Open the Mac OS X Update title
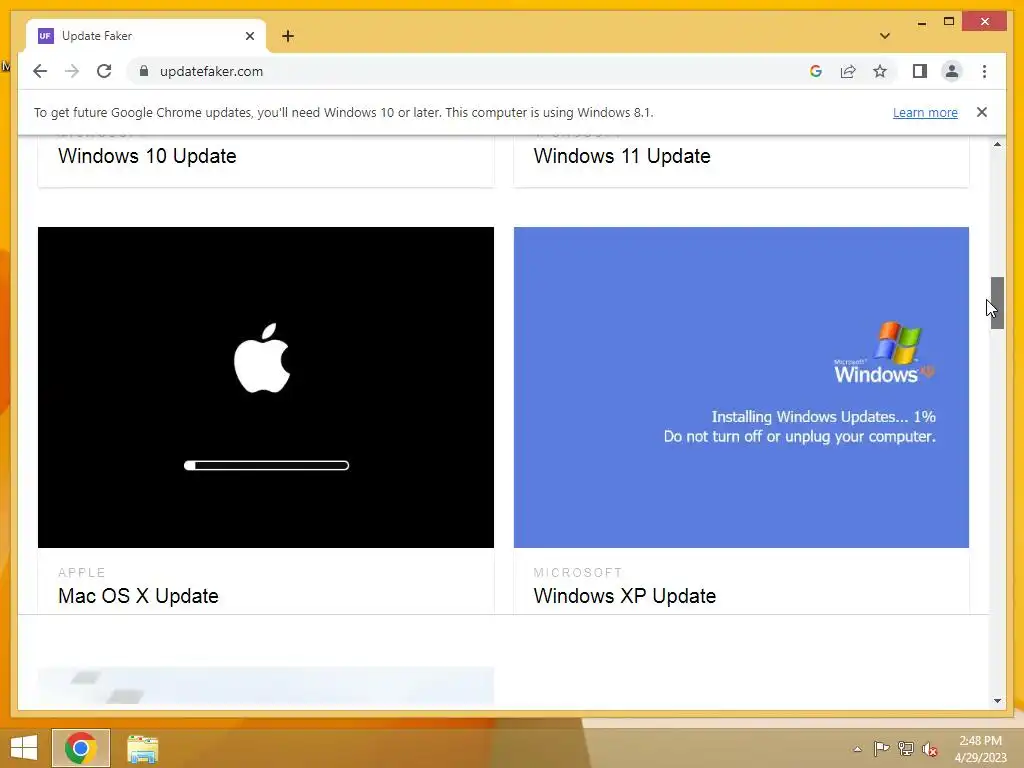Image resolution: width=1024 pixels, height=768 pixels. click(x=138, y=596)
